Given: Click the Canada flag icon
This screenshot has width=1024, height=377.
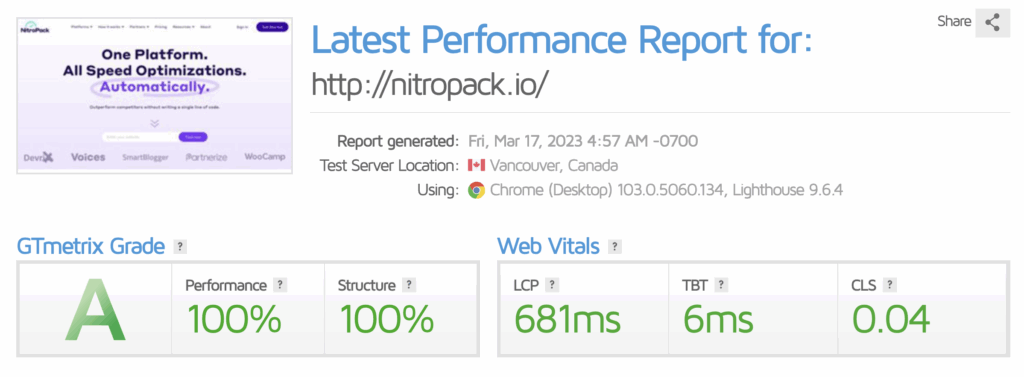Looking at the screenshot, I should pos(476,165).
